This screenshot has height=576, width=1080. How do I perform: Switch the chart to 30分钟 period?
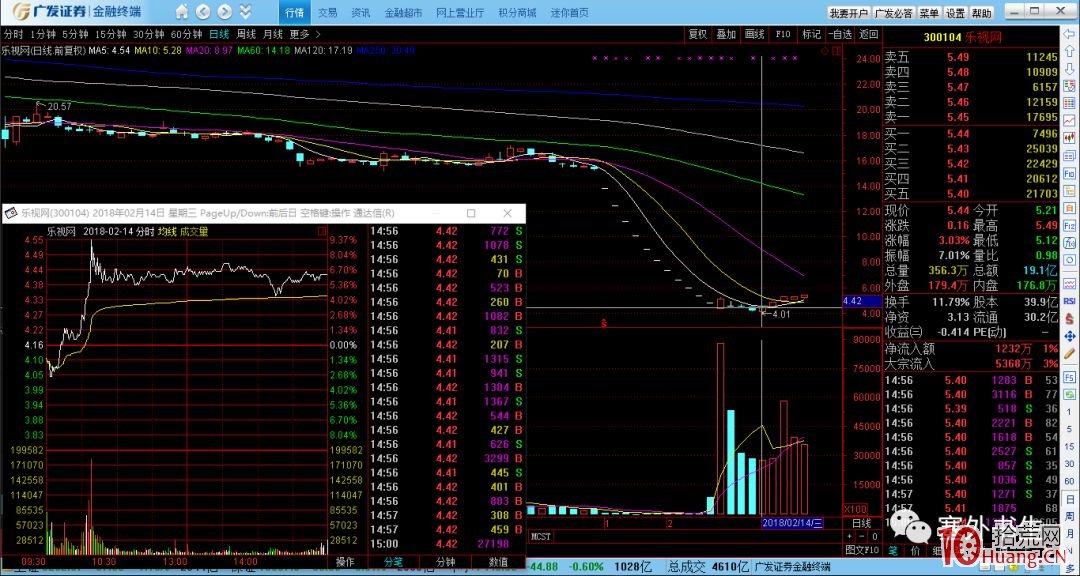148,34
